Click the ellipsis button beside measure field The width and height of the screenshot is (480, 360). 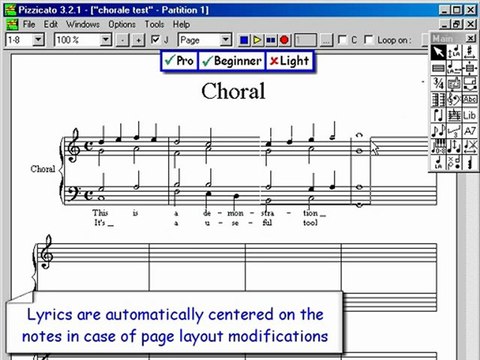(x=326, y=40)
